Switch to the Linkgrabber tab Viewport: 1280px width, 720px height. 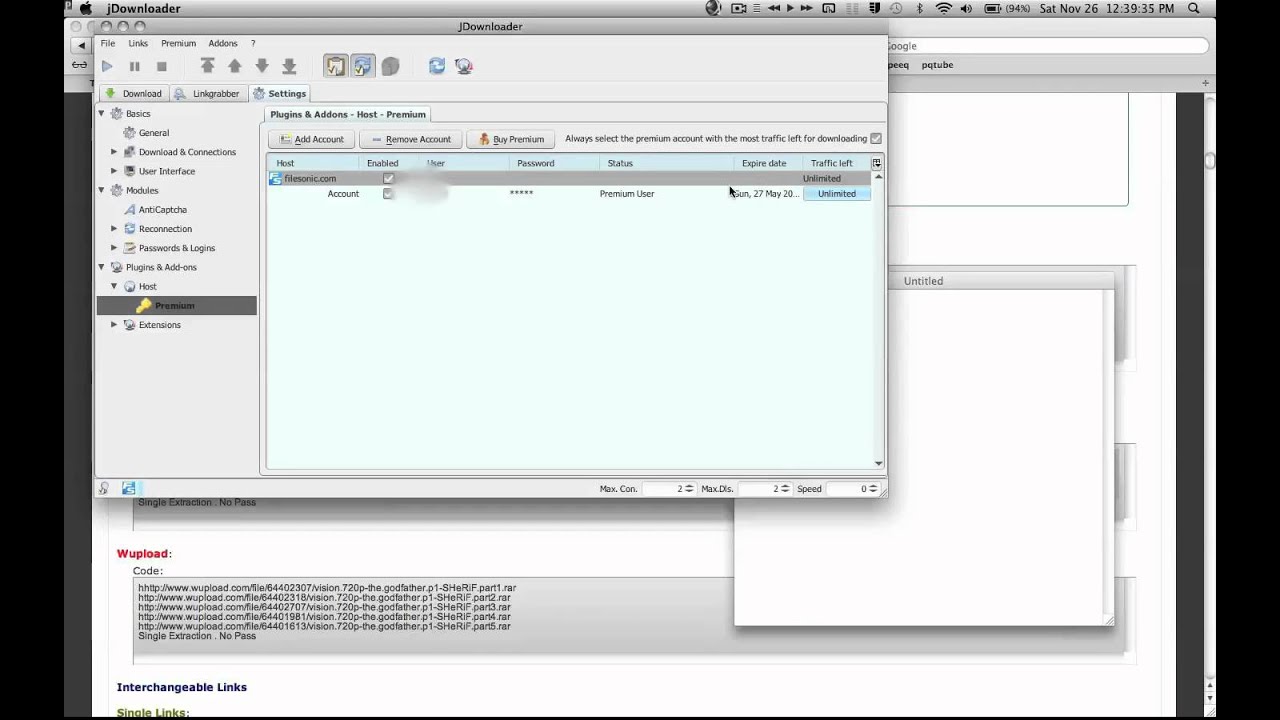pyautogui.click(x=207, y=94)
